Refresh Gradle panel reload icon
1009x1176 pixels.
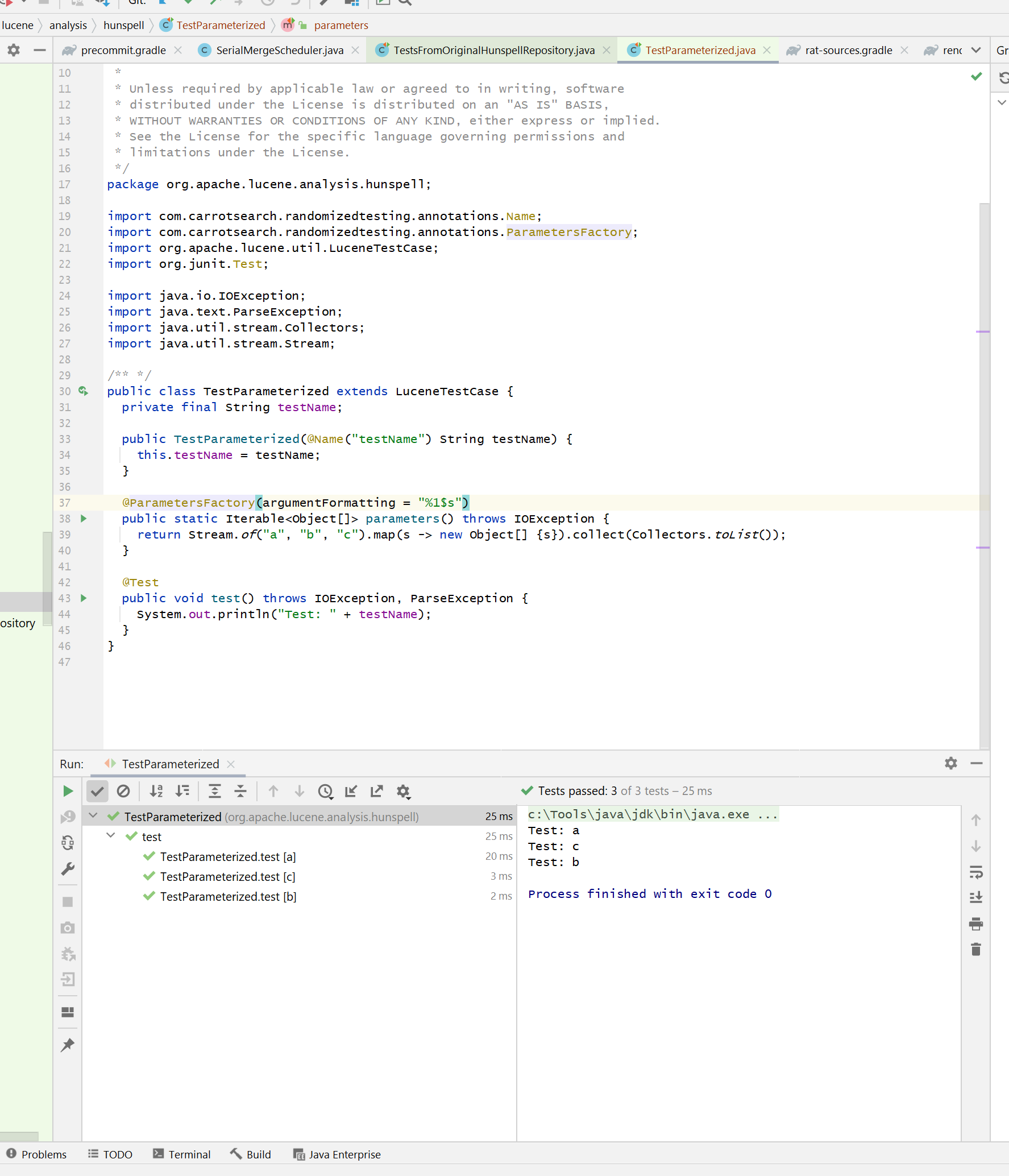tap(1003, 77)
